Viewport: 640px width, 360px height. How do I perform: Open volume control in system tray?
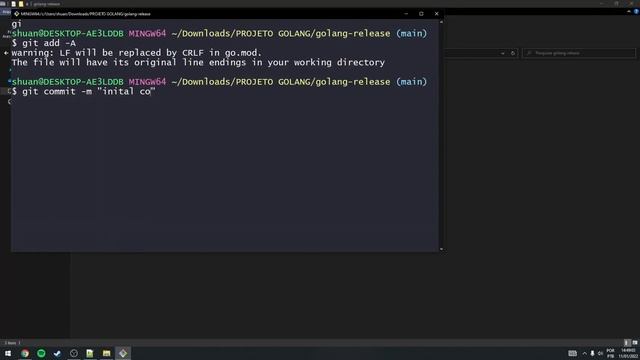point(600,353)
